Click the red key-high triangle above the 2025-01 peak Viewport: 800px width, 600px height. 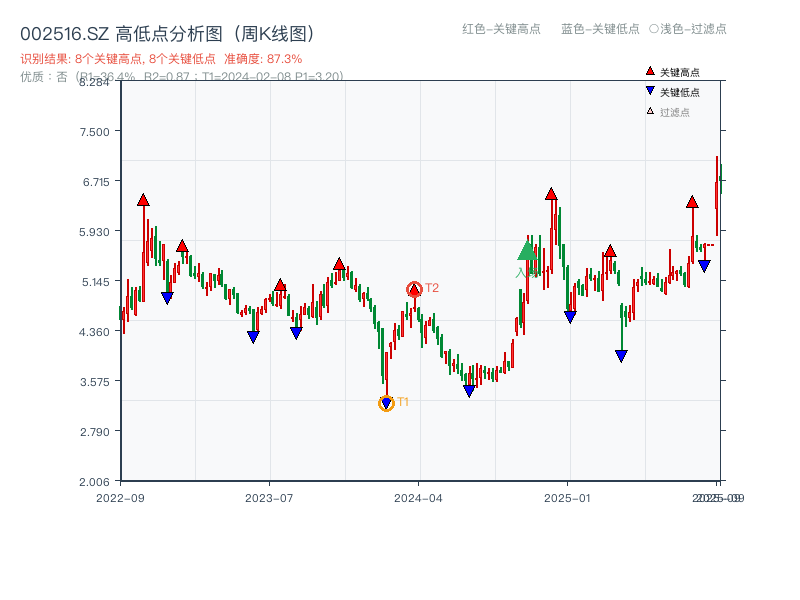pyautogui.click(x=550, y=194)
